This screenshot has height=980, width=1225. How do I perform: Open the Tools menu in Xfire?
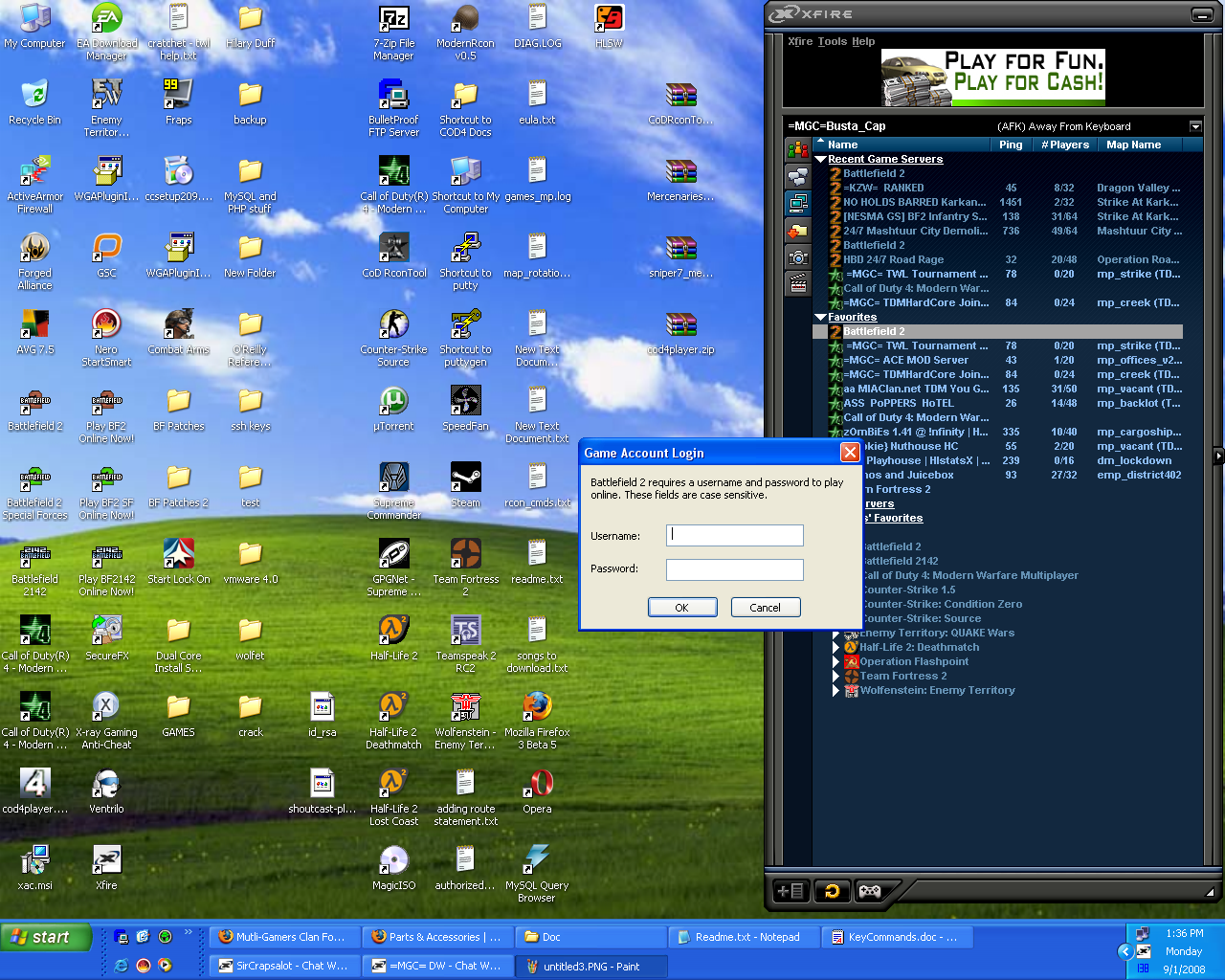pyautogui.click(x=833, y=41)
